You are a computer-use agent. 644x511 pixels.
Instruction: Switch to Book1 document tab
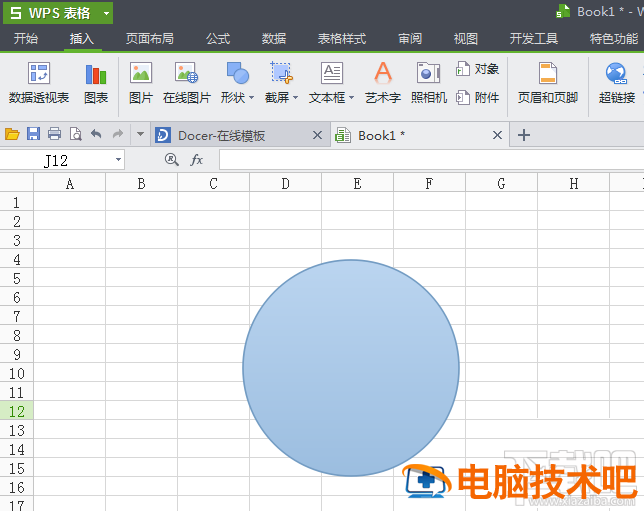pyautogui.click(x=420, y=135)
